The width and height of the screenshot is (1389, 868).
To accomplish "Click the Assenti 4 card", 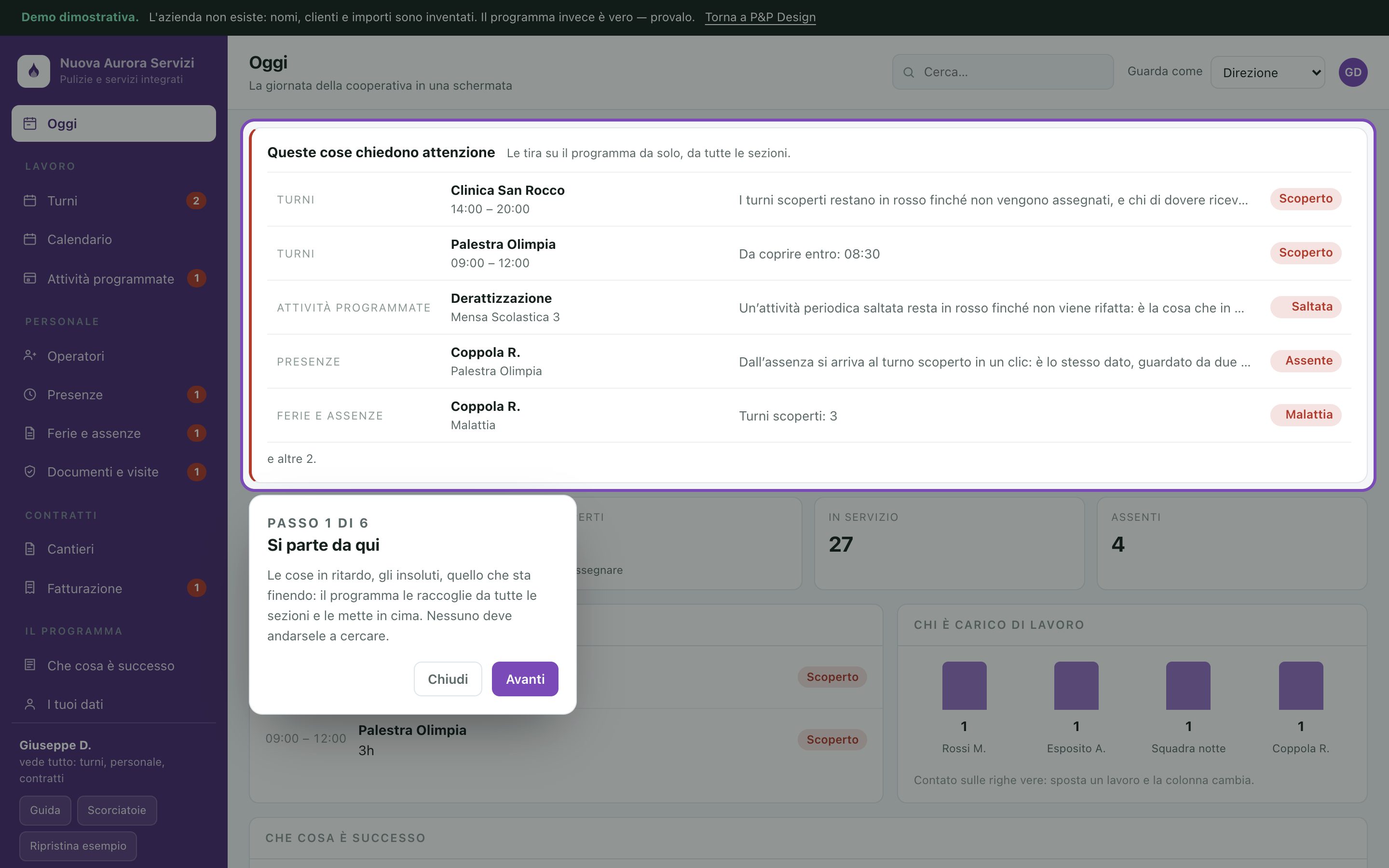I will tap(1232, 543).
